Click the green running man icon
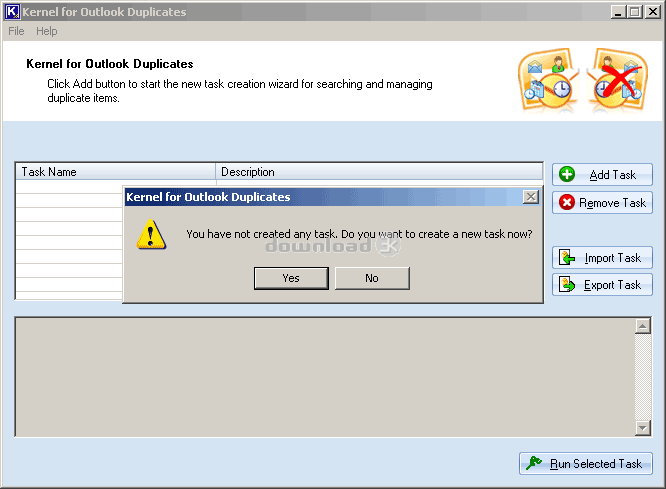This screenshot has width=666, height=489. [x=533, y=463]
